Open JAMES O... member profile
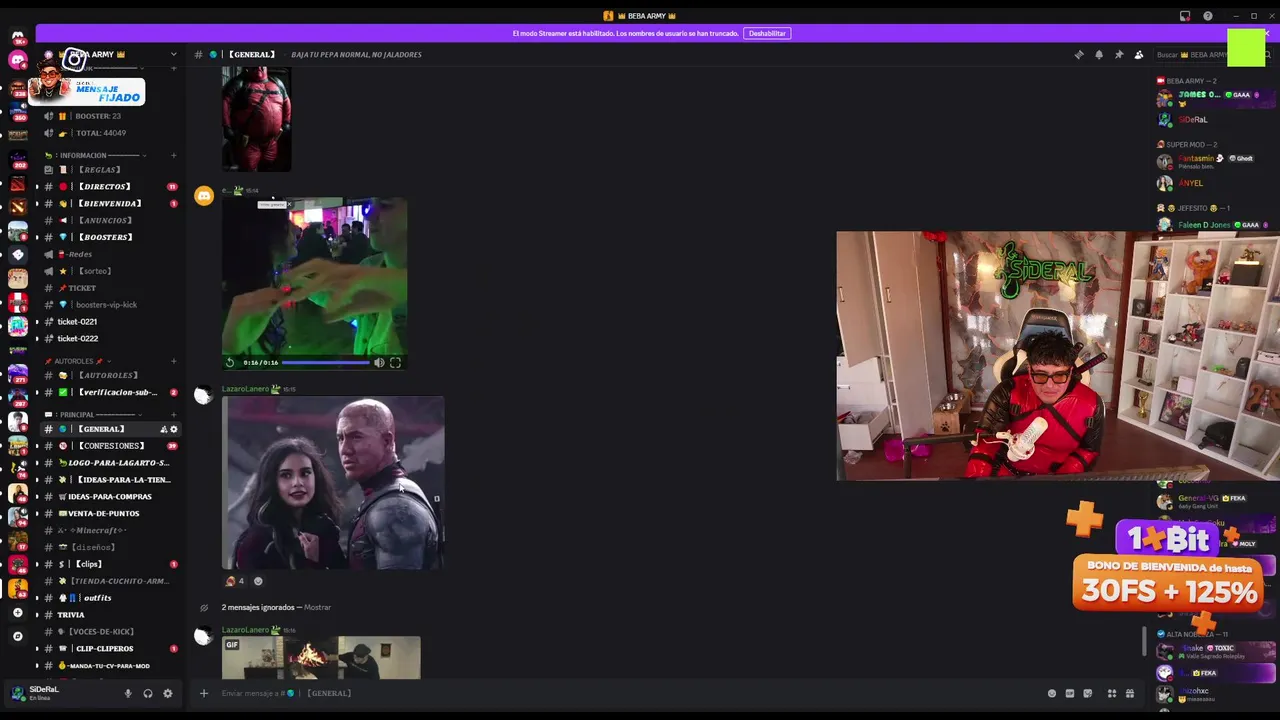 pyautogui.click(x=1215, y=98)
